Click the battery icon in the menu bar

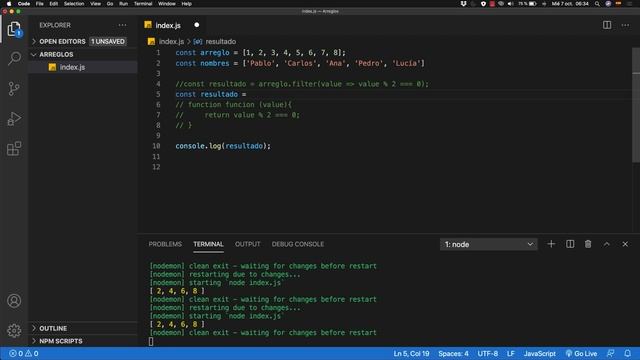point(533,4)
